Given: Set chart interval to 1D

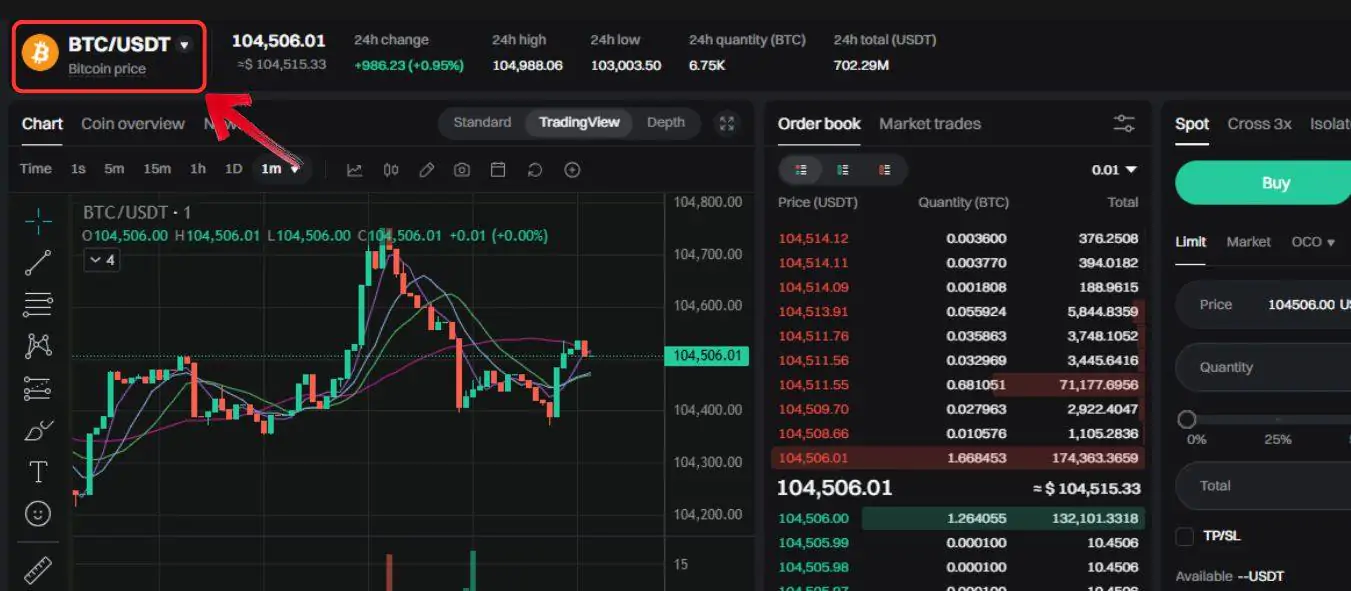Looking at the screenshot, I should coord(233,169).
